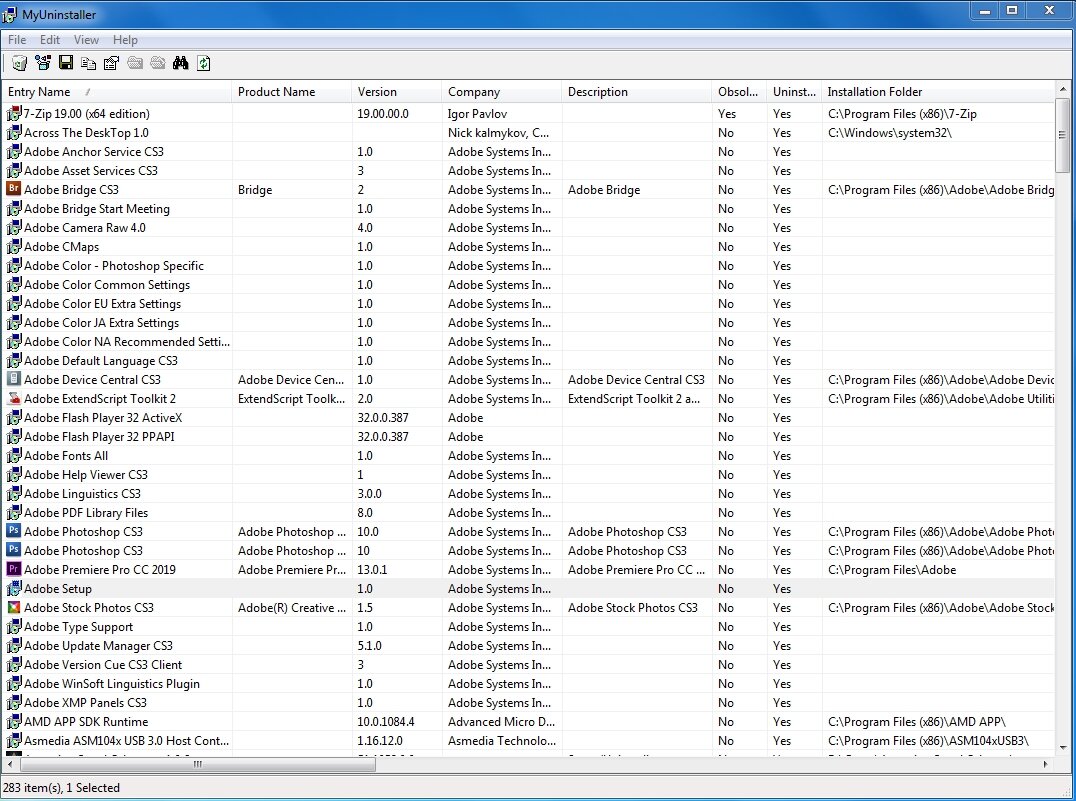
Task: Click the vertical scrollbar thumb
Action: click(x=1062, y=135)
